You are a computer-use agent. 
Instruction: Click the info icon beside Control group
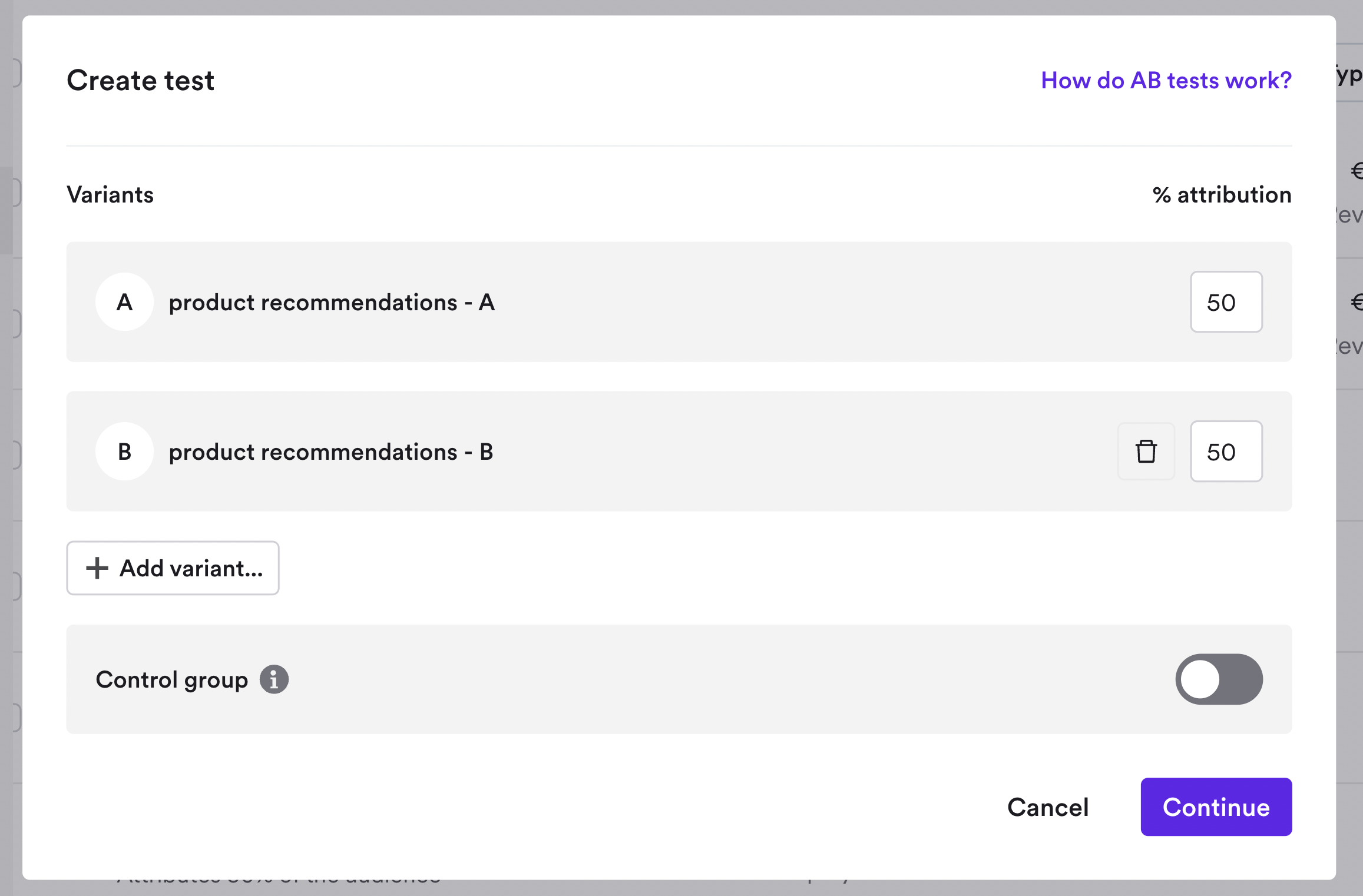(274, 679)
